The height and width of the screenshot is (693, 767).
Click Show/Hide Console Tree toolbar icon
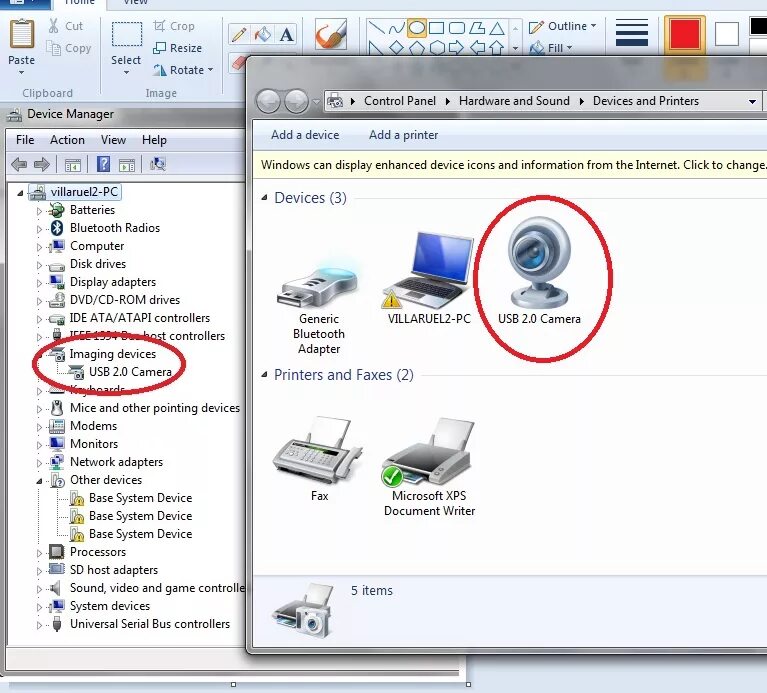[73, 164]
